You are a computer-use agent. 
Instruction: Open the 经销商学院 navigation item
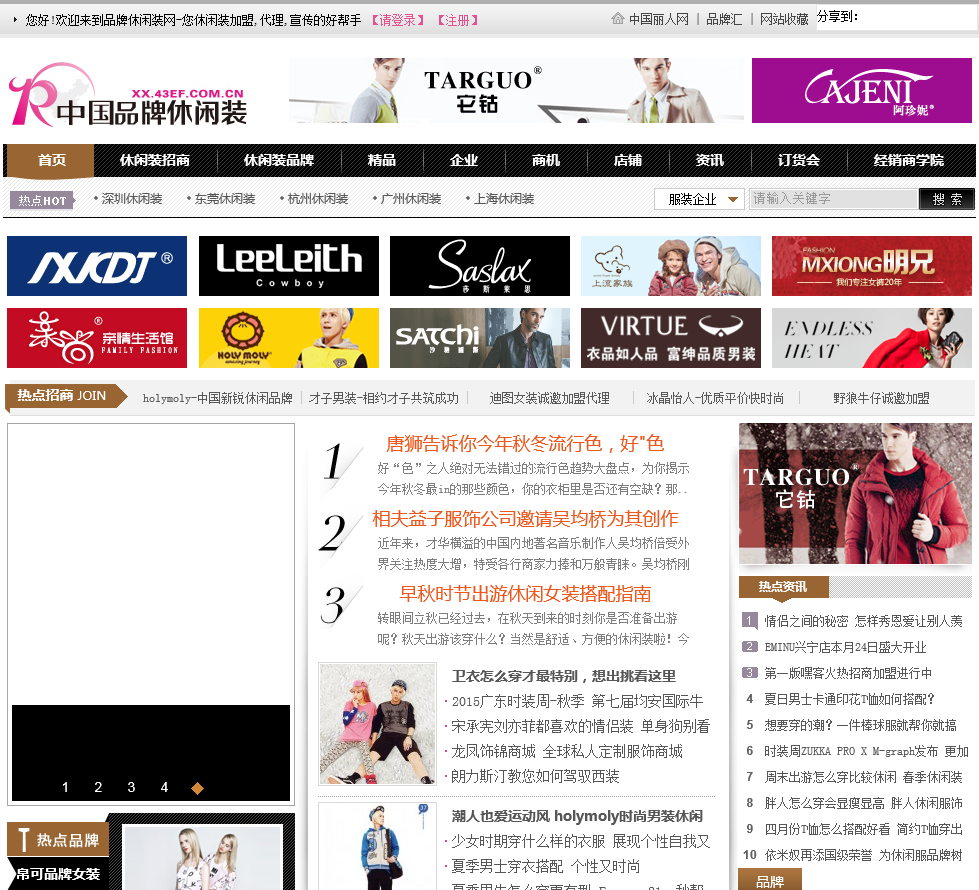pos(908,160)
